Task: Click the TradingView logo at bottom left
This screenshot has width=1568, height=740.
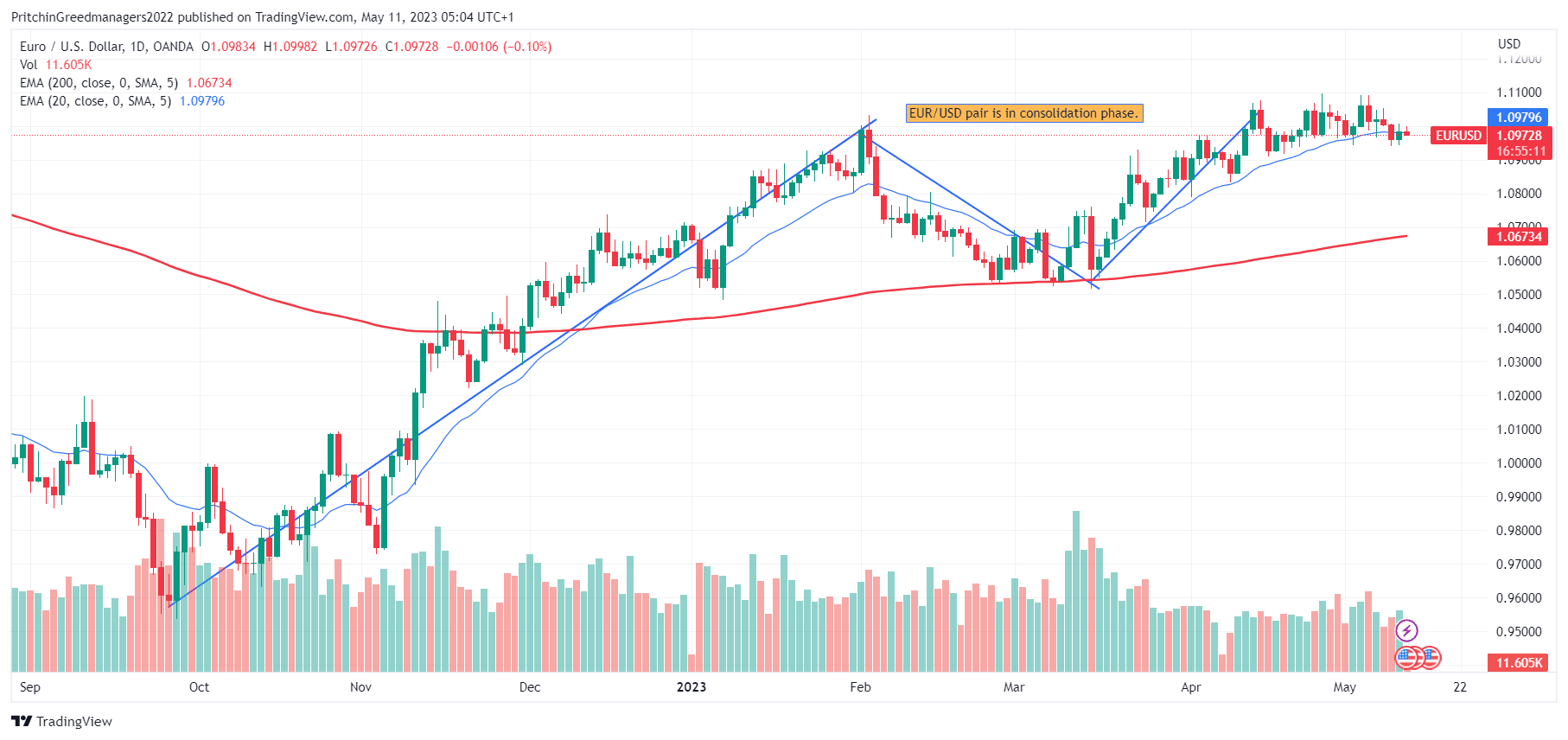Action: click(62, 721)
